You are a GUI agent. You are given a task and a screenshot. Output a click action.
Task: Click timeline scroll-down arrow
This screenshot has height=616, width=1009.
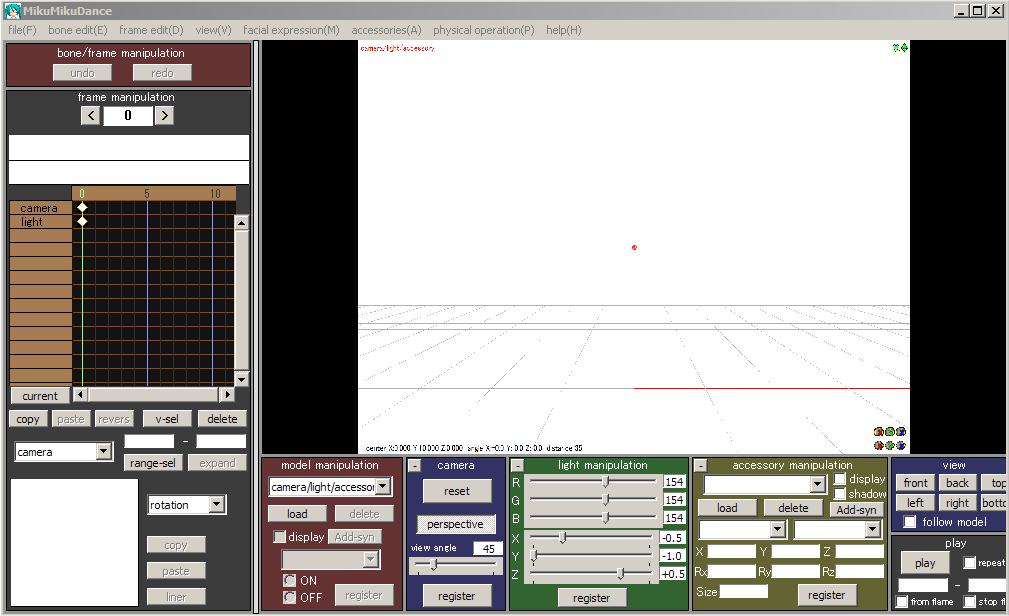241,379
